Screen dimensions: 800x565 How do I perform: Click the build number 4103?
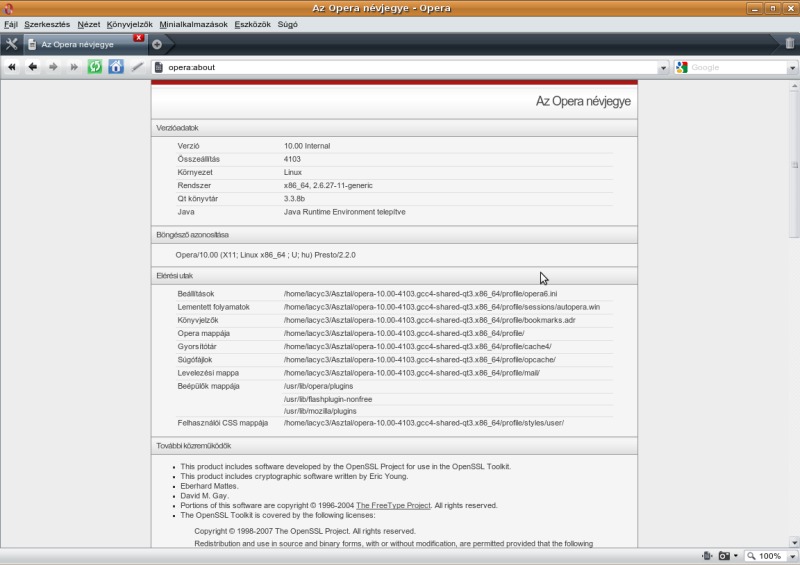click(292, 159)
